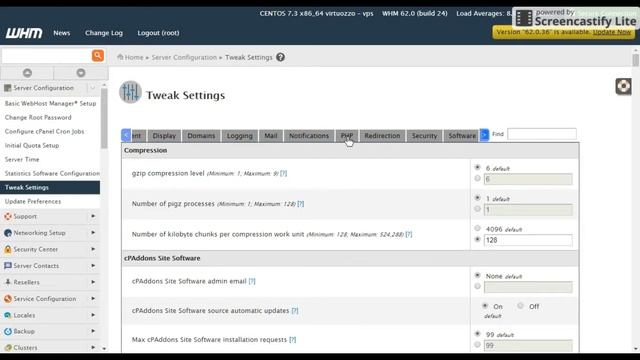Click the Change Log link
The image size is (640, 360).
104,33
